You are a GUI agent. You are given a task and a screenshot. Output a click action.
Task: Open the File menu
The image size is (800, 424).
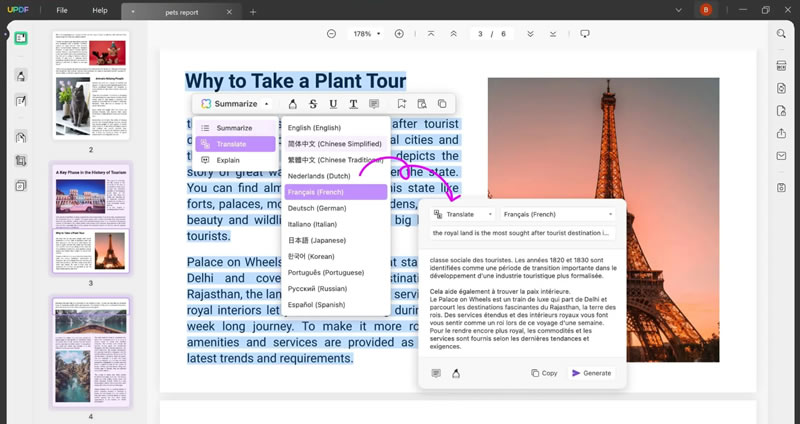point(62,10)
